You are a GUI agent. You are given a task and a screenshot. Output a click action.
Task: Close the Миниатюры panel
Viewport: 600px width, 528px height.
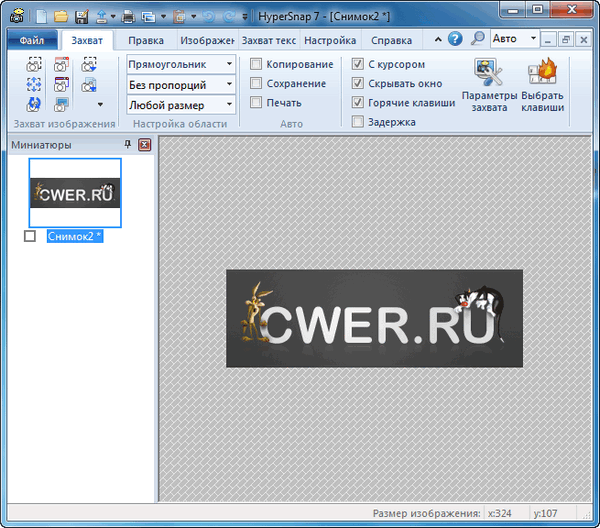144,146
